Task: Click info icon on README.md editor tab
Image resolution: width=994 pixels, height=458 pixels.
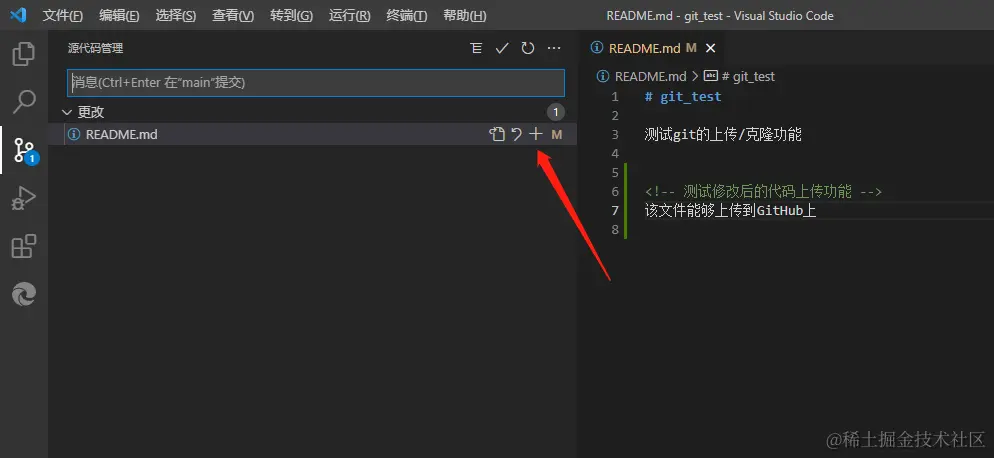Action: [597, 48]
